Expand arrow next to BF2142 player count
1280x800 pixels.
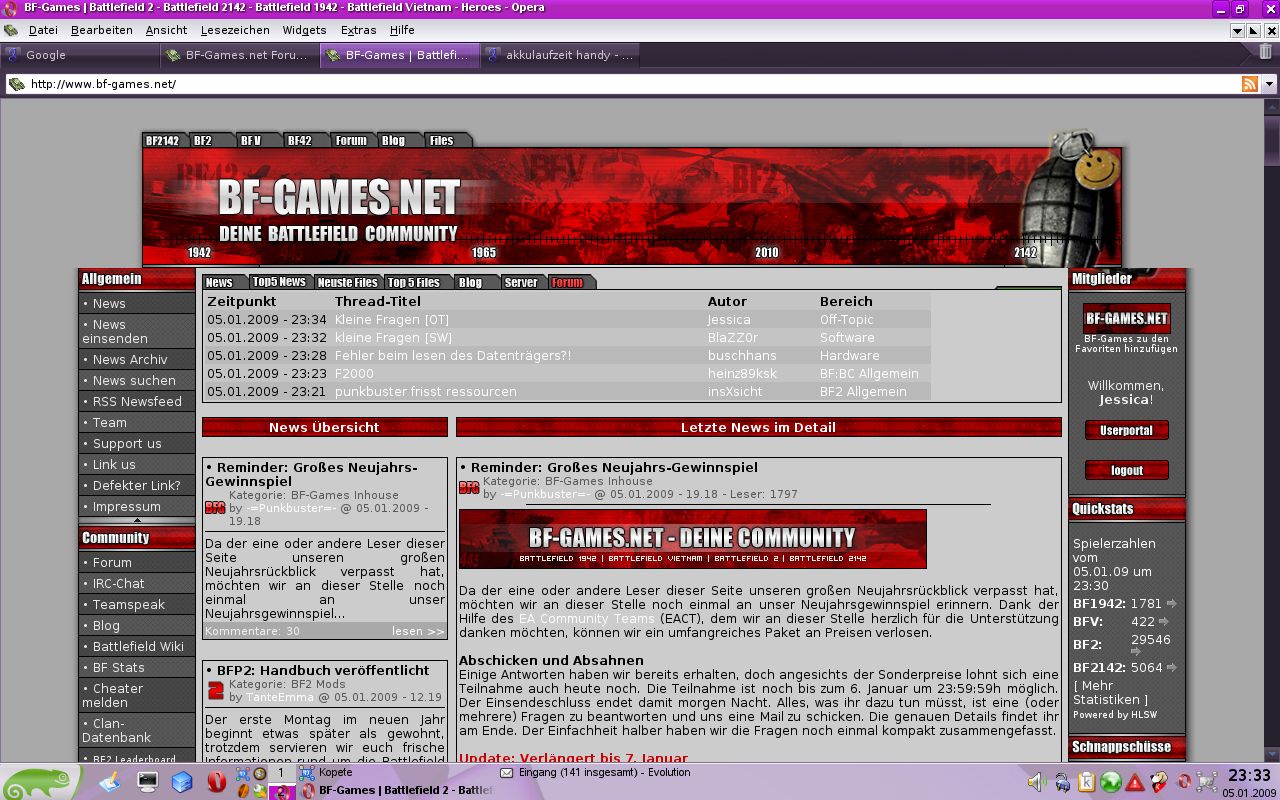tap(1172, 667)
